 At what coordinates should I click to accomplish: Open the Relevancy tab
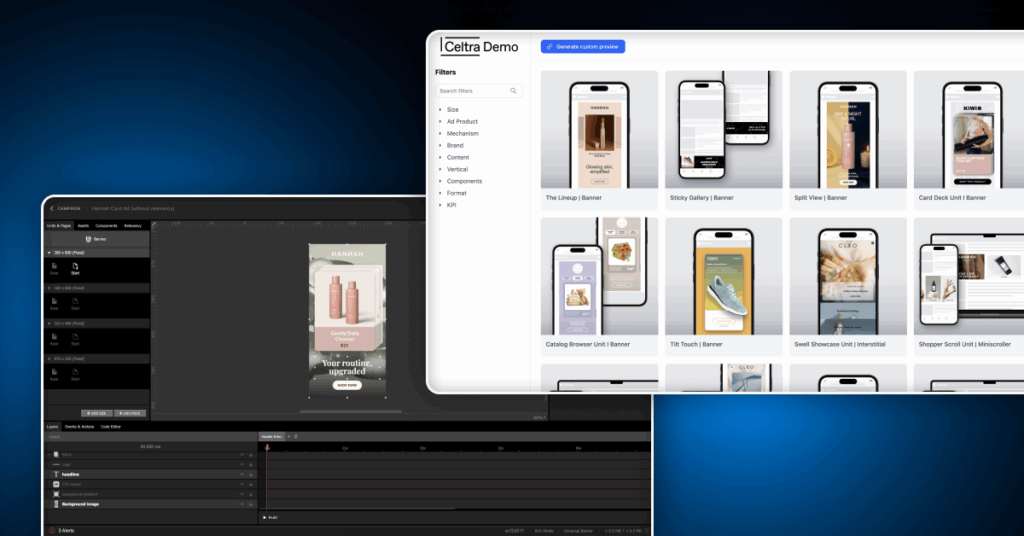point(133,226)
